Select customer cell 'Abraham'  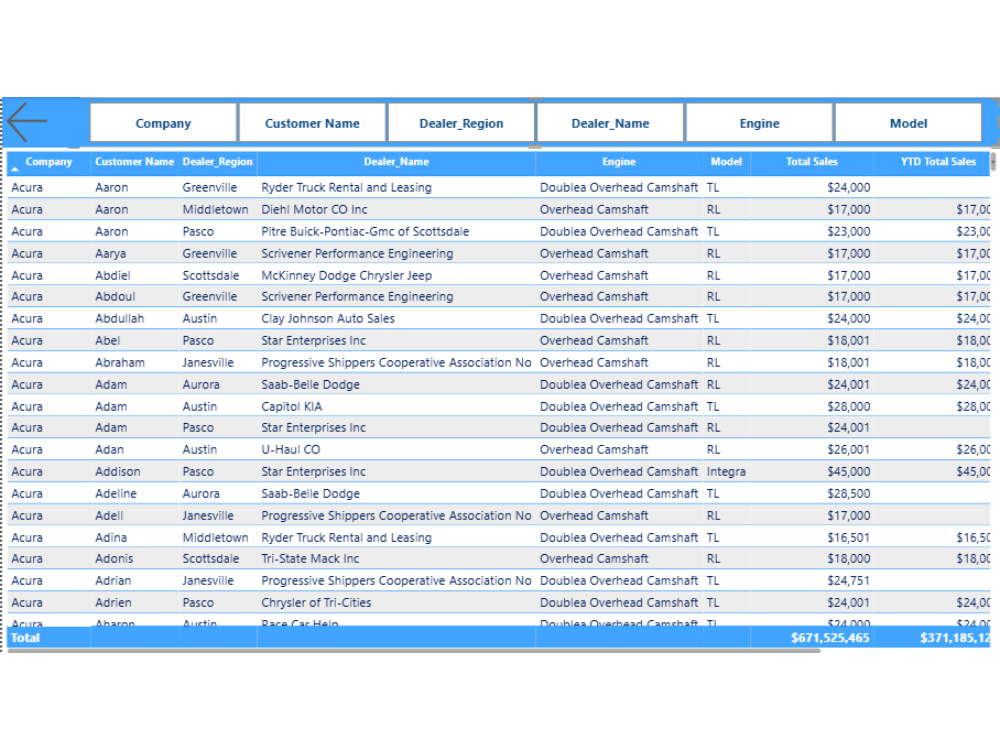click(120, 363)
